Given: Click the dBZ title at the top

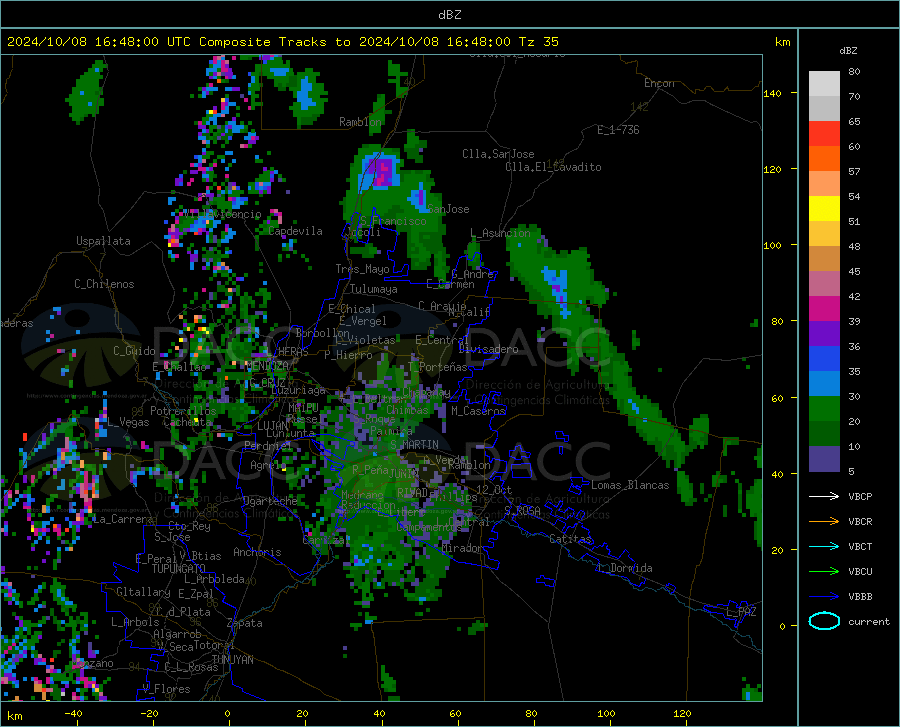Looking at the screenshot, I should click(449, 15).
